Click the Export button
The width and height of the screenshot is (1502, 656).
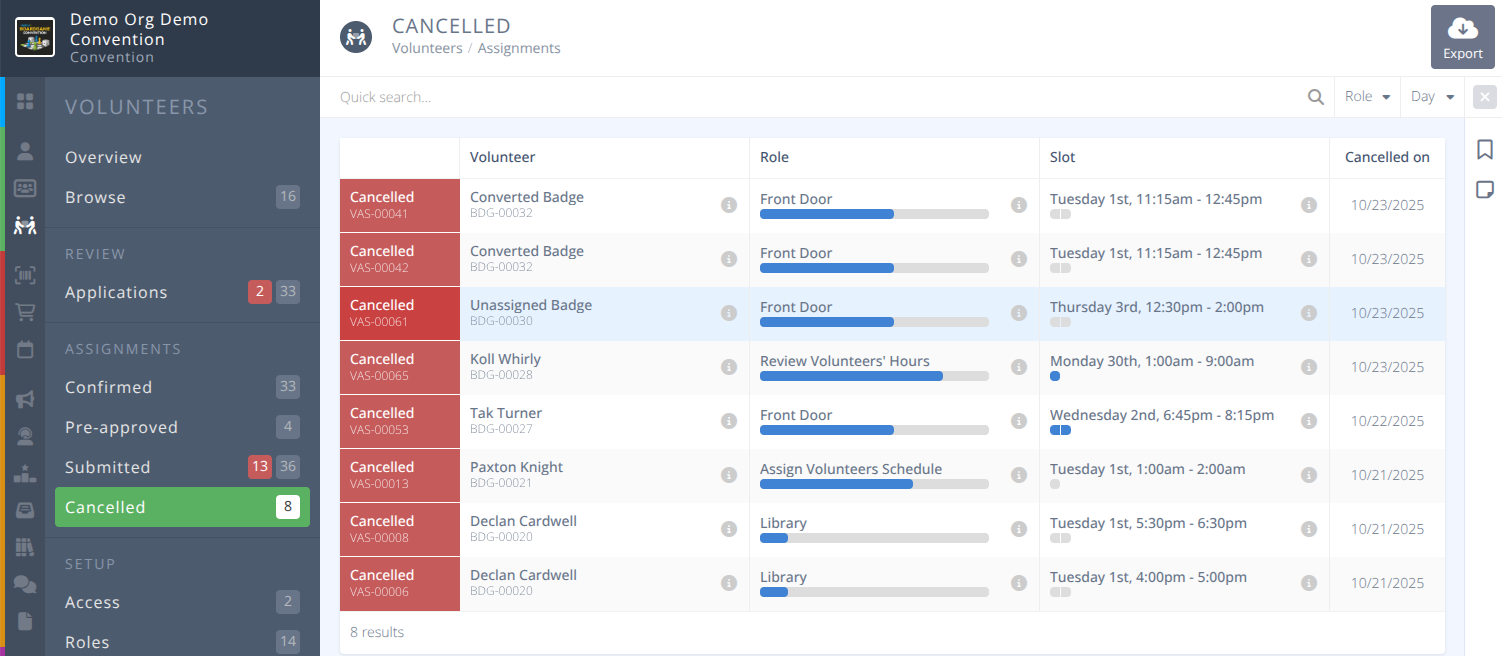pyautogui.click(x=1463, y=37)
